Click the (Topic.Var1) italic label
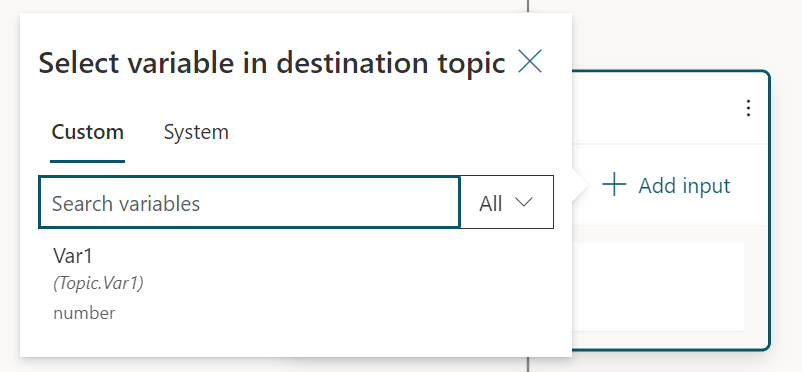This screenshot has height=372, width=802. coord(98,283)
